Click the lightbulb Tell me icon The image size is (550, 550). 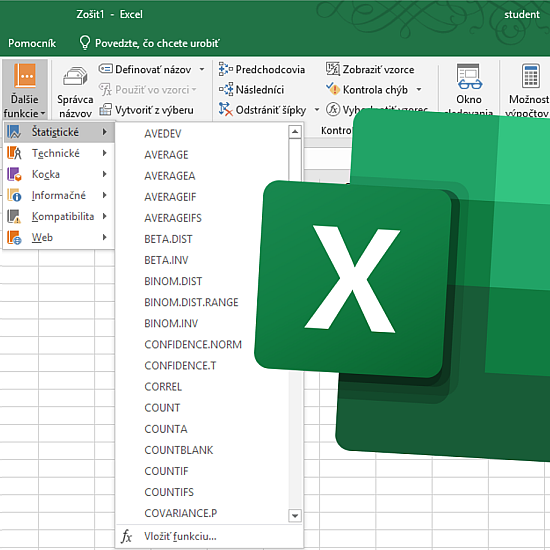(85, 43)
